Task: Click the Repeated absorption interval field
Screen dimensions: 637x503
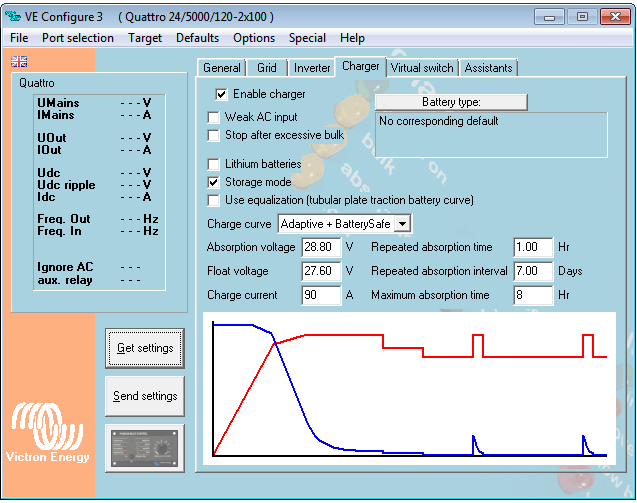Action: point(533,271)
